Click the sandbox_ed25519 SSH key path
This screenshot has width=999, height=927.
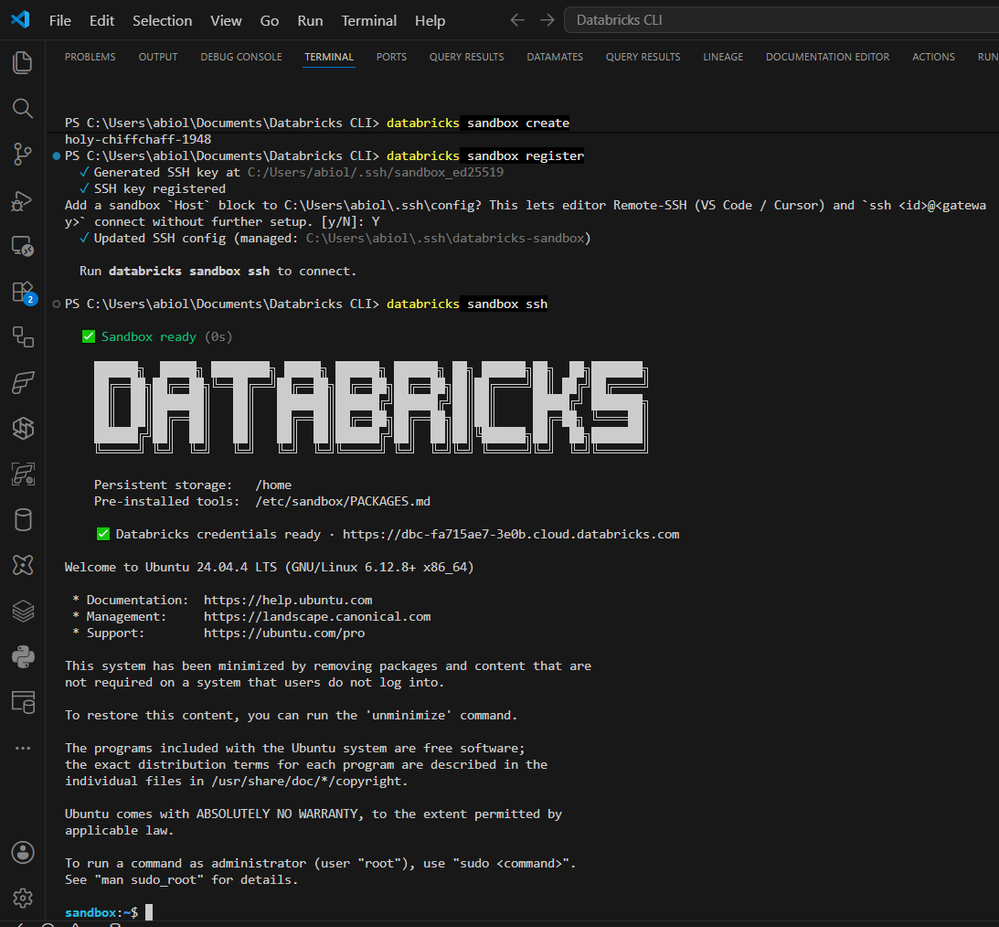click(x=375, y=172)
